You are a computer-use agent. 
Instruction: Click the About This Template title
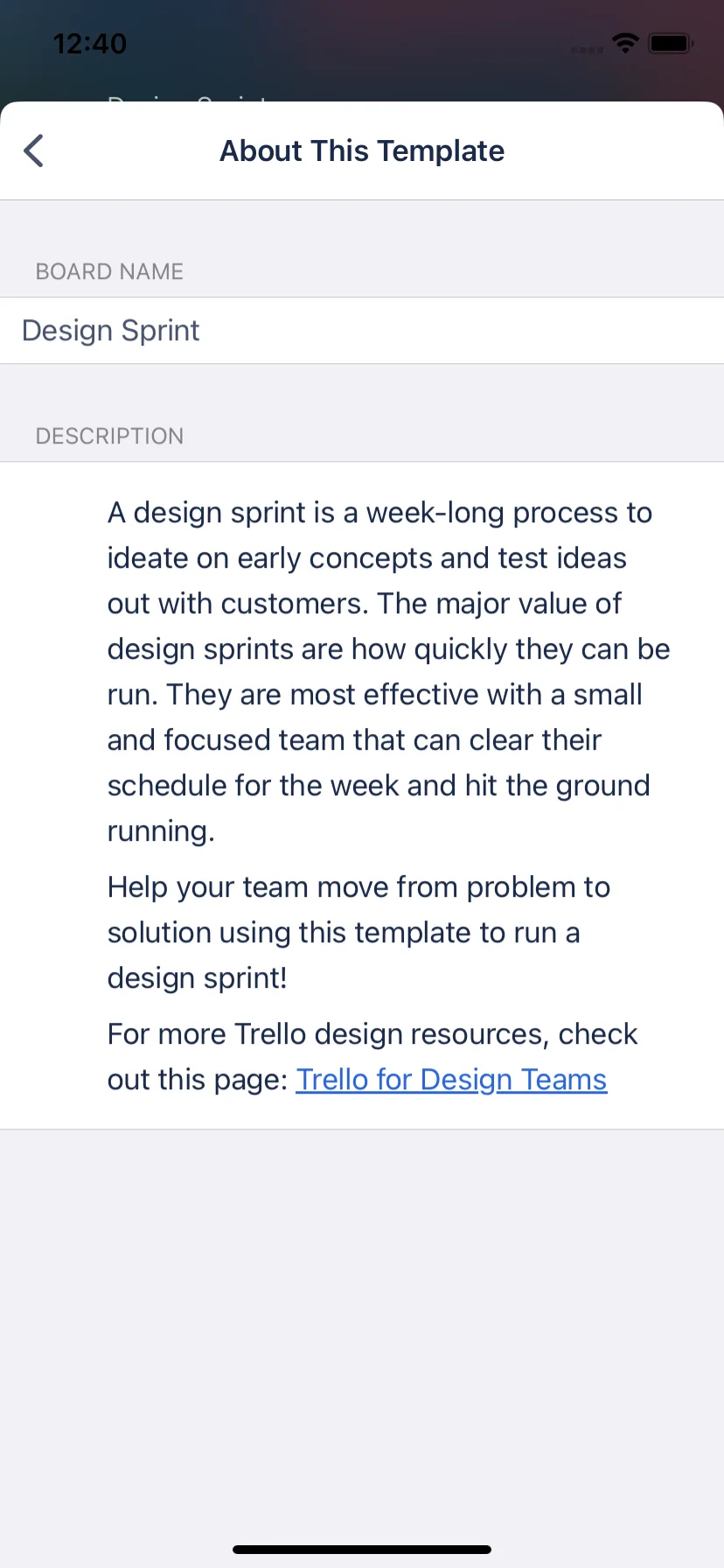[x=362, y=150]
